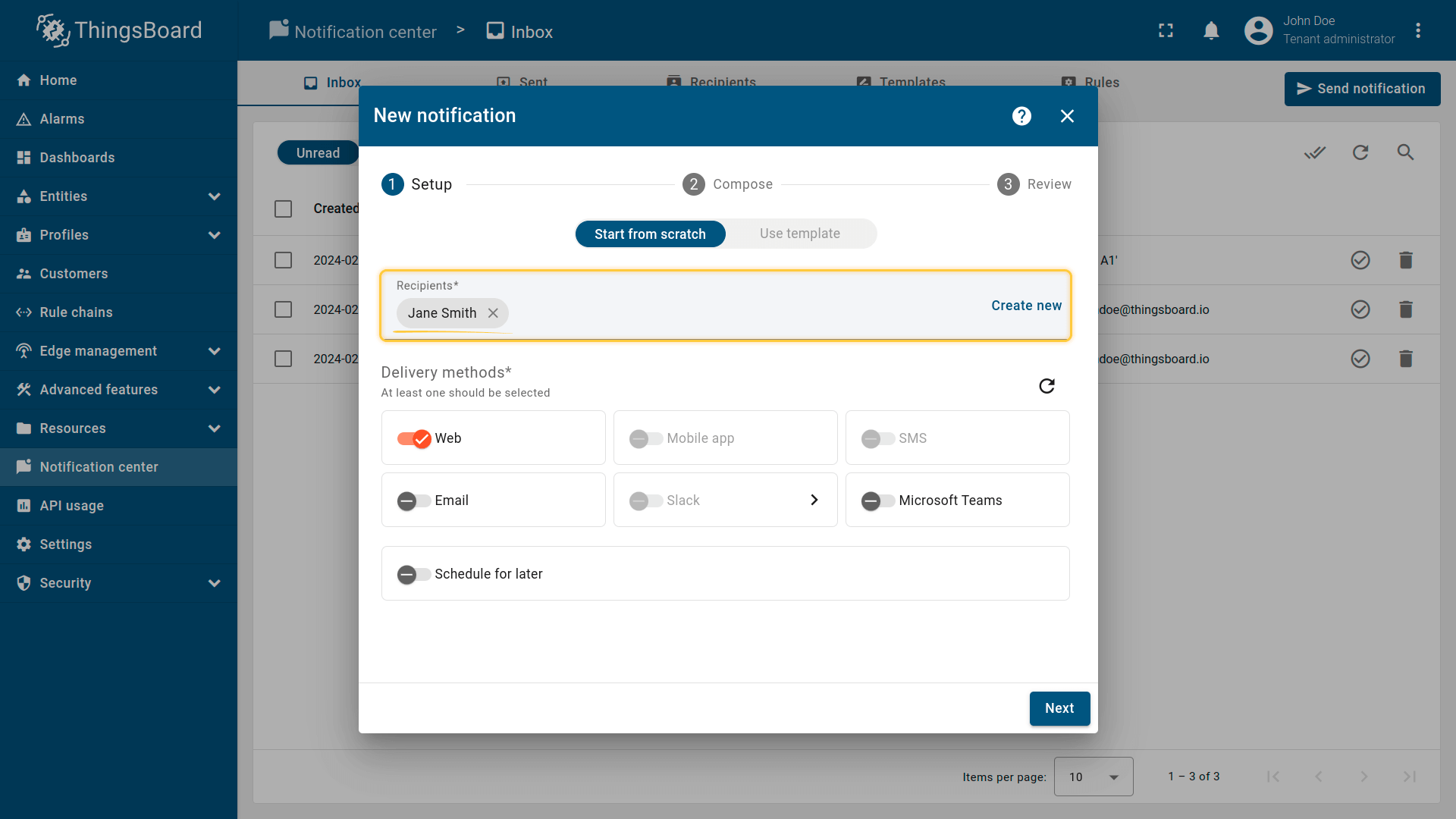Click the inbox search magnifier icon
Image resolution: width=1456 pixels, height=819 pixels.
[1405, 152]
